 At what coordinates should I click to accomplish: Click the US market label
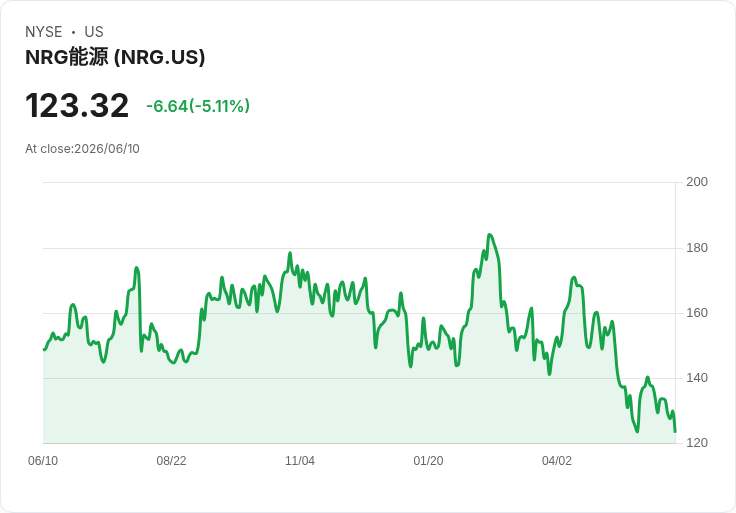[94, 32]
